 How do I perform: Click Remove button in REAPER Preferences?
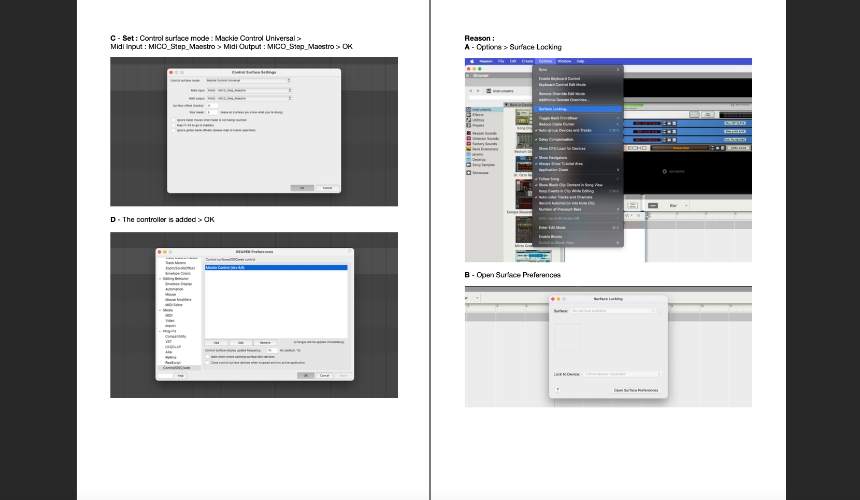265,343
